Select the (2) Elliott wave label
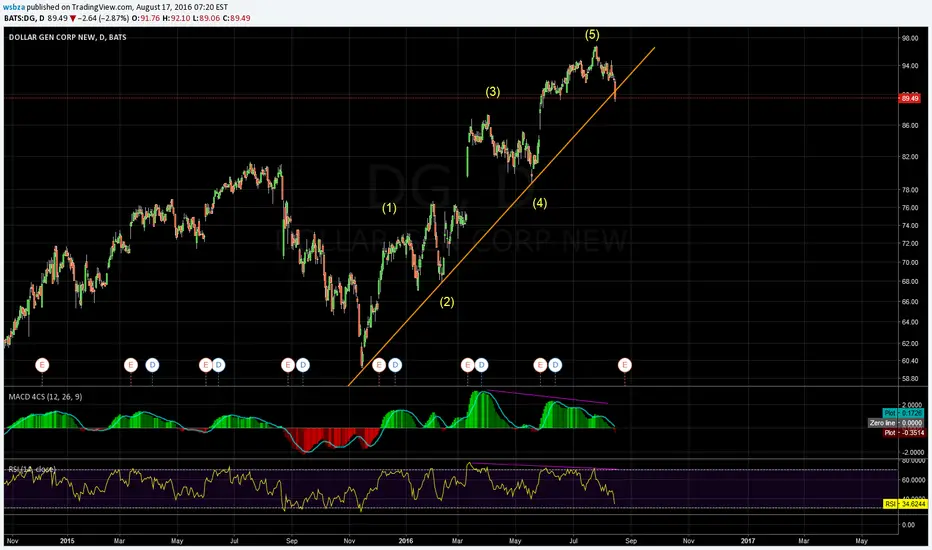The image size is (932, 550). pyautogui.click(x=447, y=302)
